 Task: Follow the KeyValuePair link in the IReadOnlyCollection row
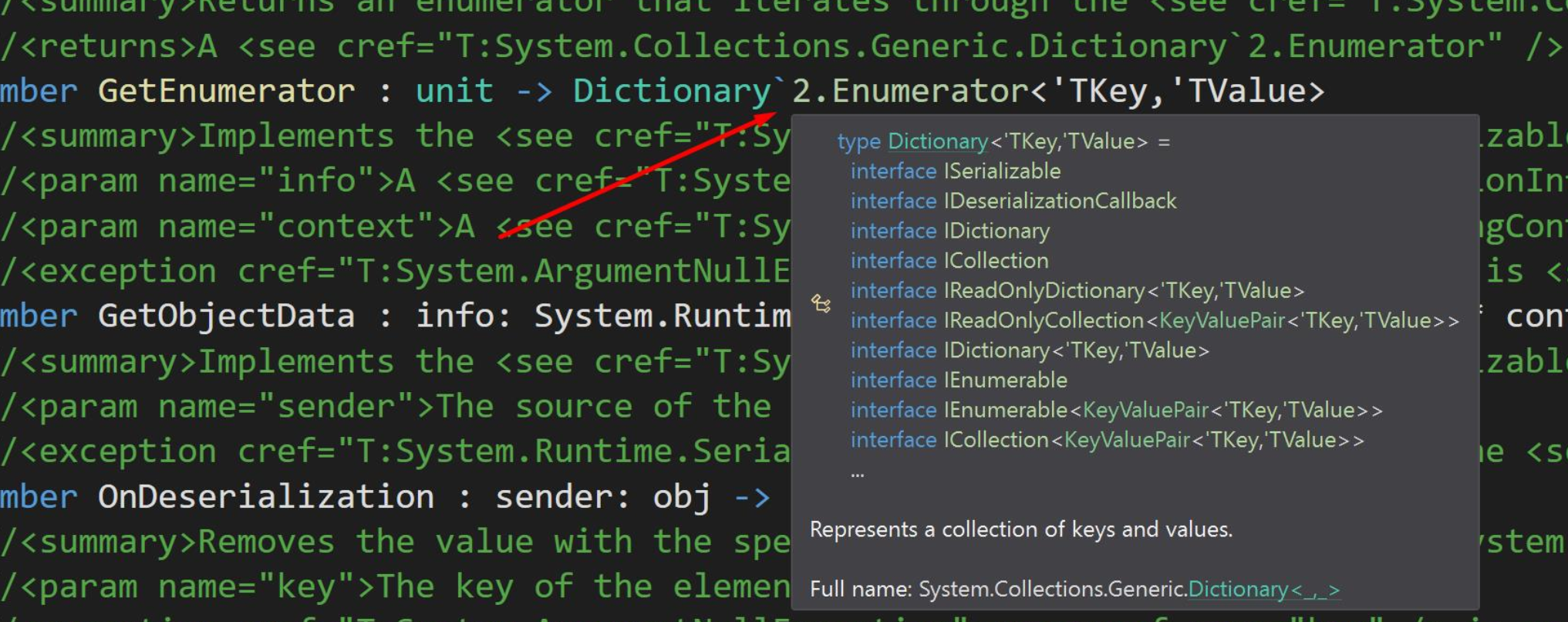click(x=1222, y=320)
